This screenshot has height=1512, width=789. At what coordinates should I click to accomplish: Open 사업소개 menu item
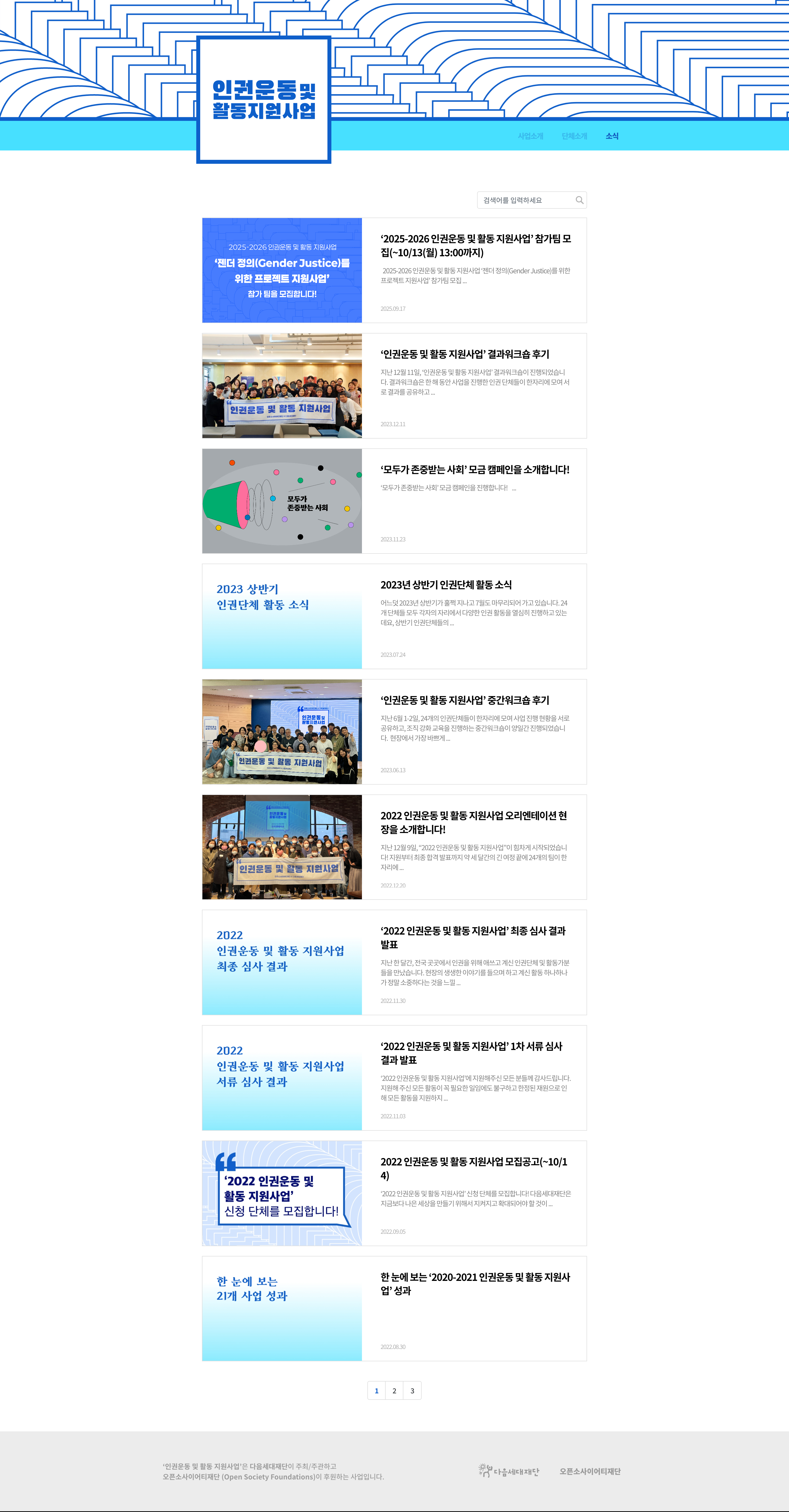pos(530,136)
